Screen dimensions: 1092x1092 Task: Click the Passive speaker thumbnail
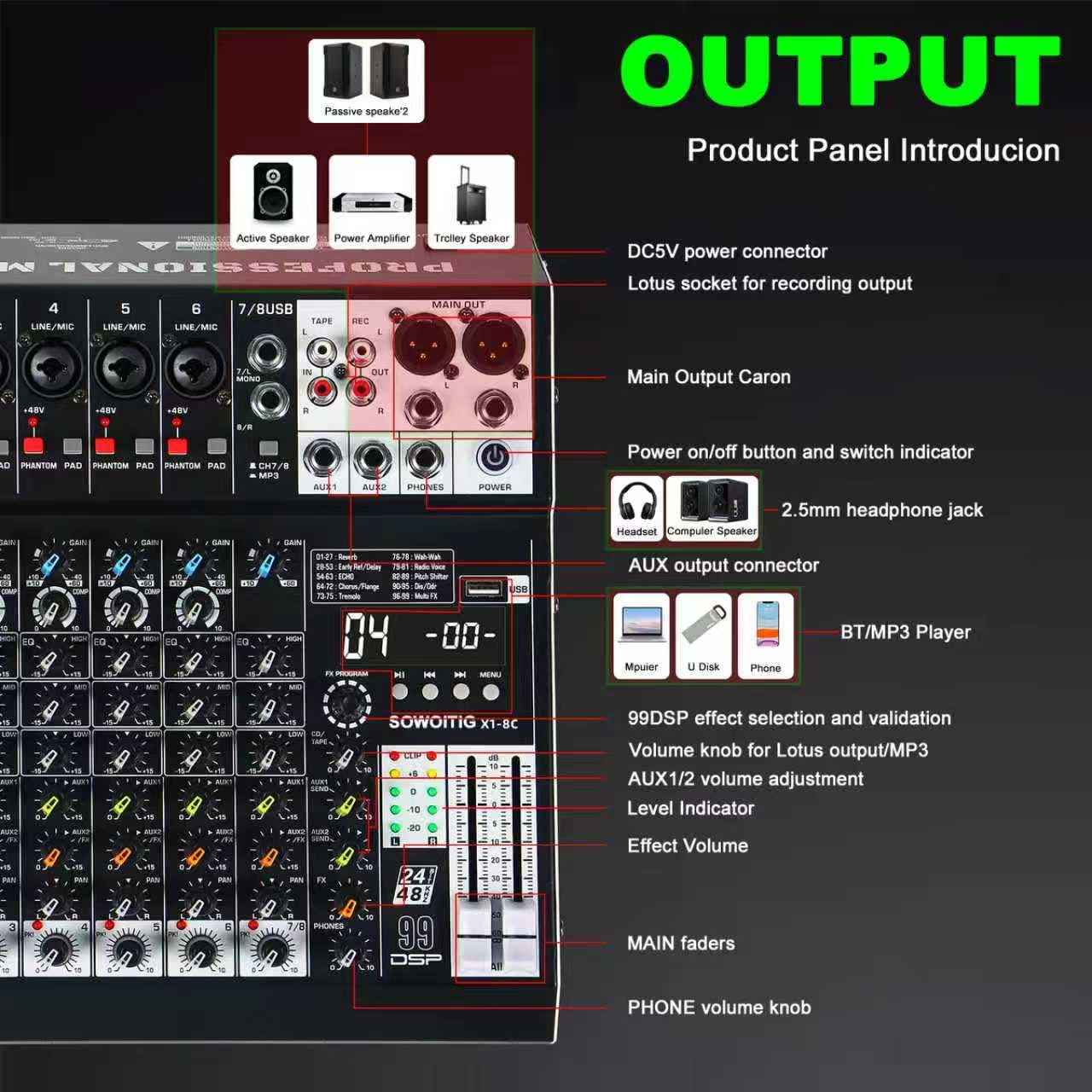click(366, 80)
